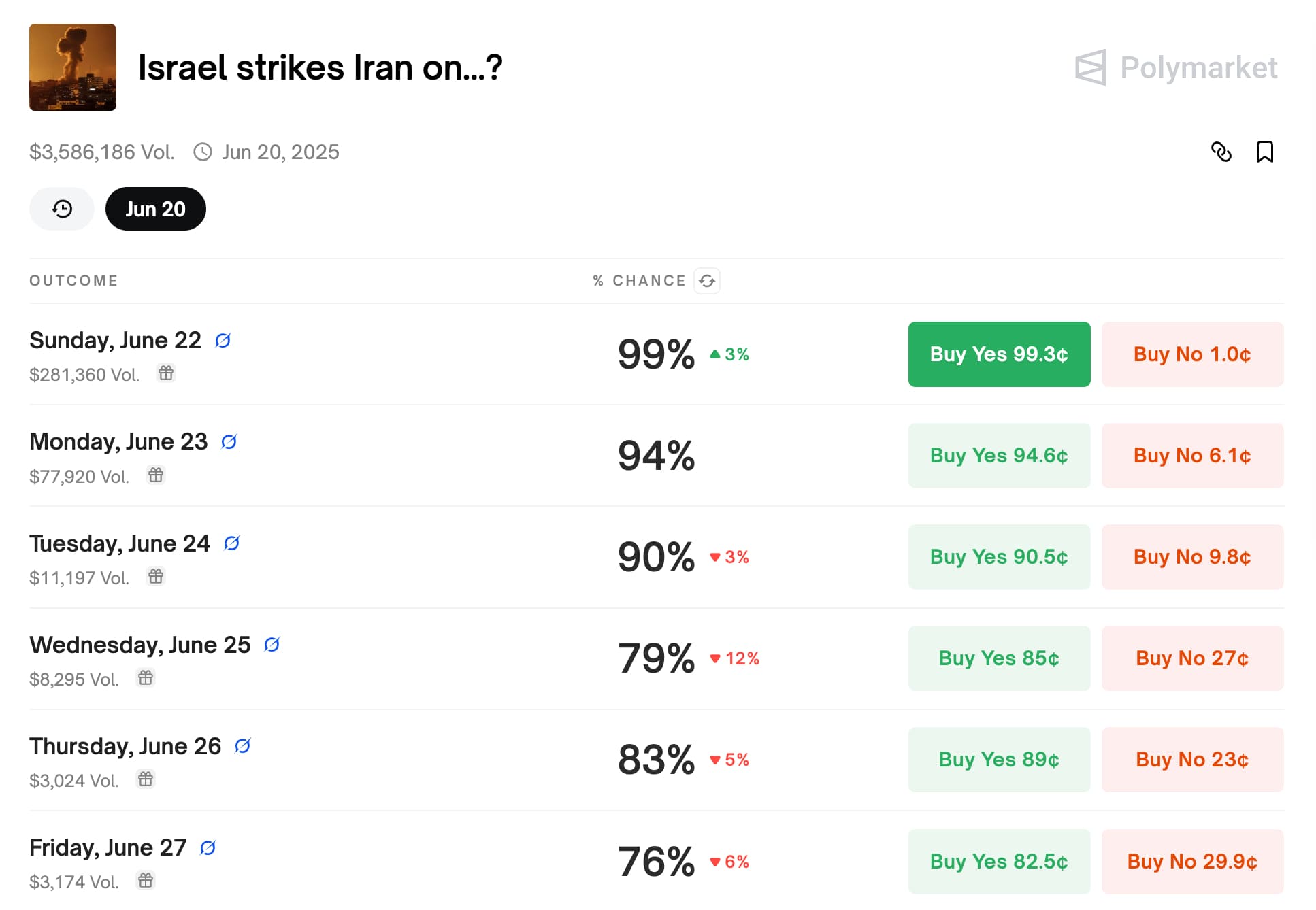Click rewards gift icon for Monday, June 23
Viewport: 1316px width, 910px height.
156,475
